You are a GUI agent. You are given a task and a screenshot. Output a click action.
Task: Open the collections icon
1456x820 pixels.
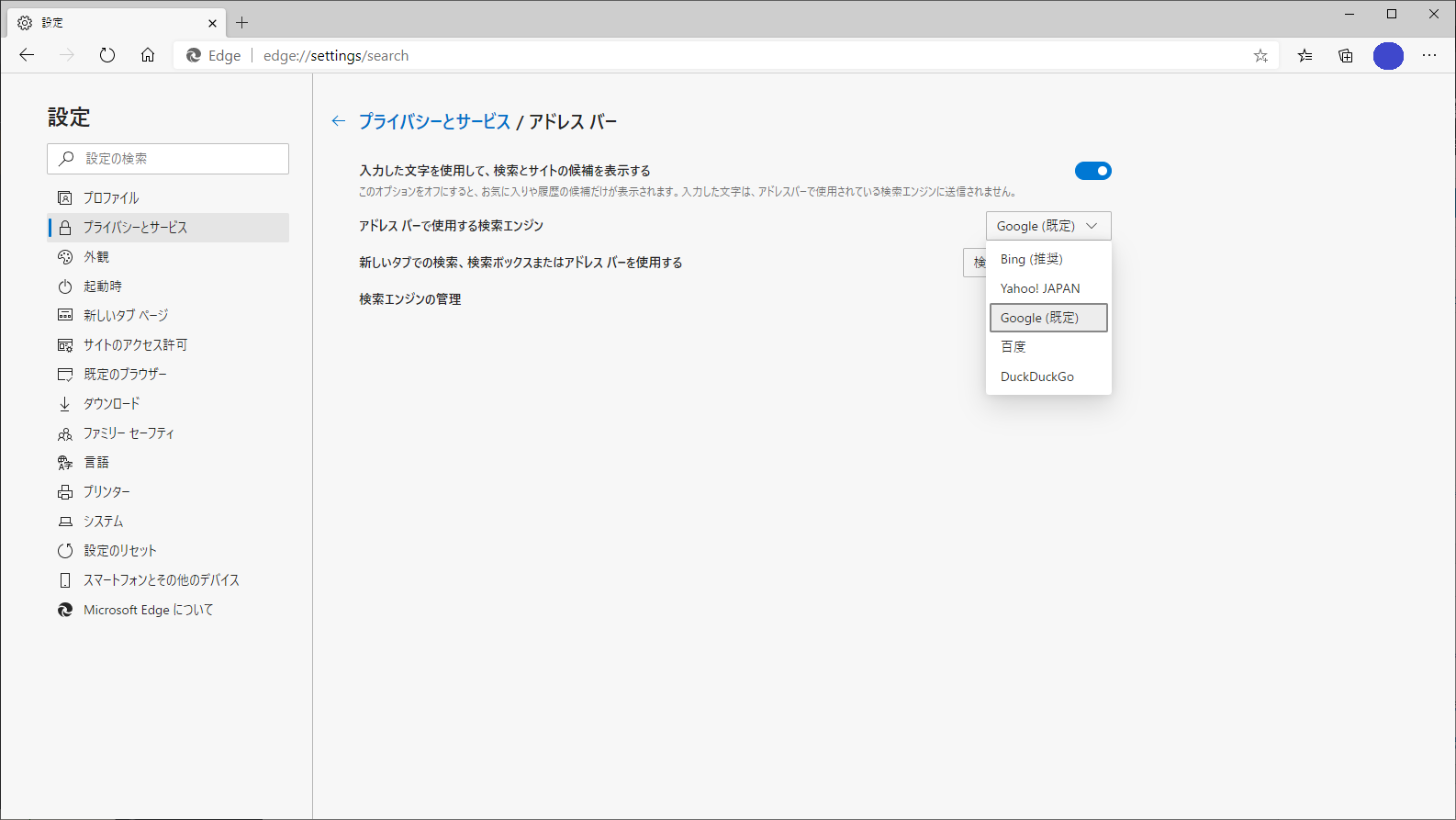click(x=1346, y=56)
